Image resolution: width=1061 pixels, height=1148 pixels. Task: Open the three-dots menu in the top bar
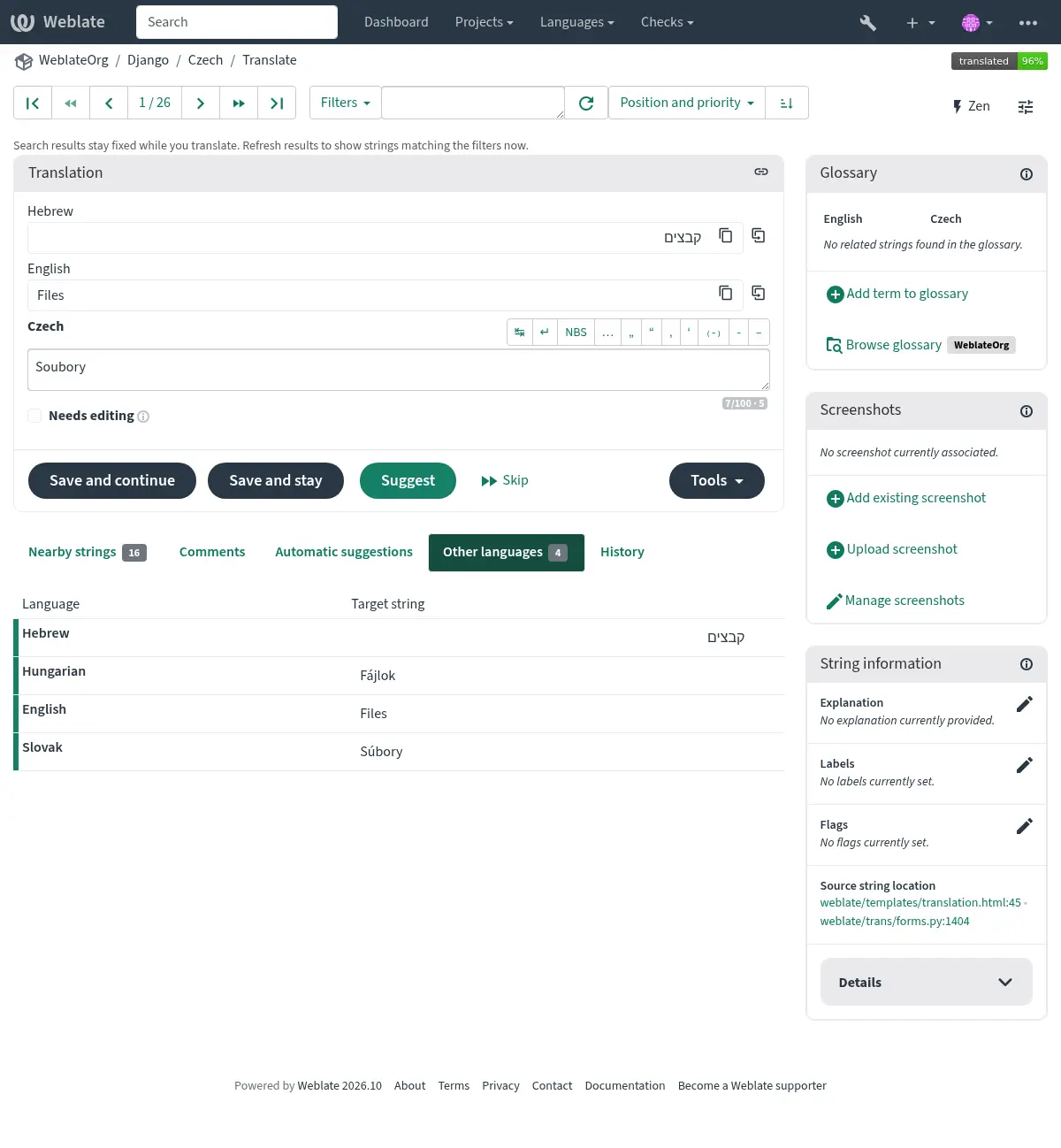[x=1028, y=22]
